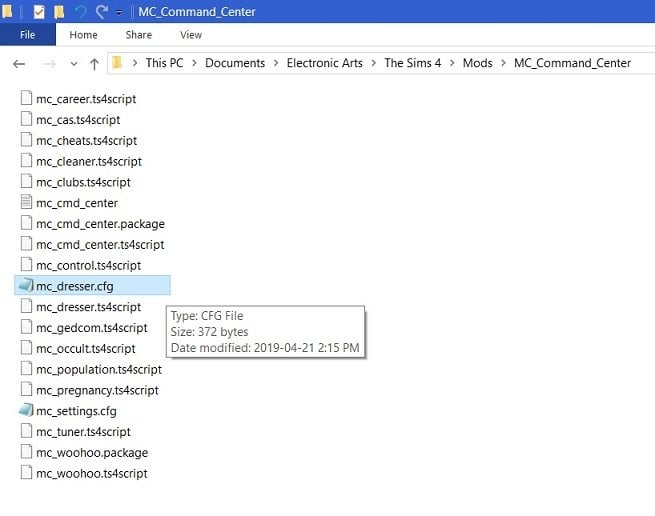Click the Properties icon in the quick access toolbar
This screenshot has height=516, width=655.
pyautogui.click(x=39, y=12)
